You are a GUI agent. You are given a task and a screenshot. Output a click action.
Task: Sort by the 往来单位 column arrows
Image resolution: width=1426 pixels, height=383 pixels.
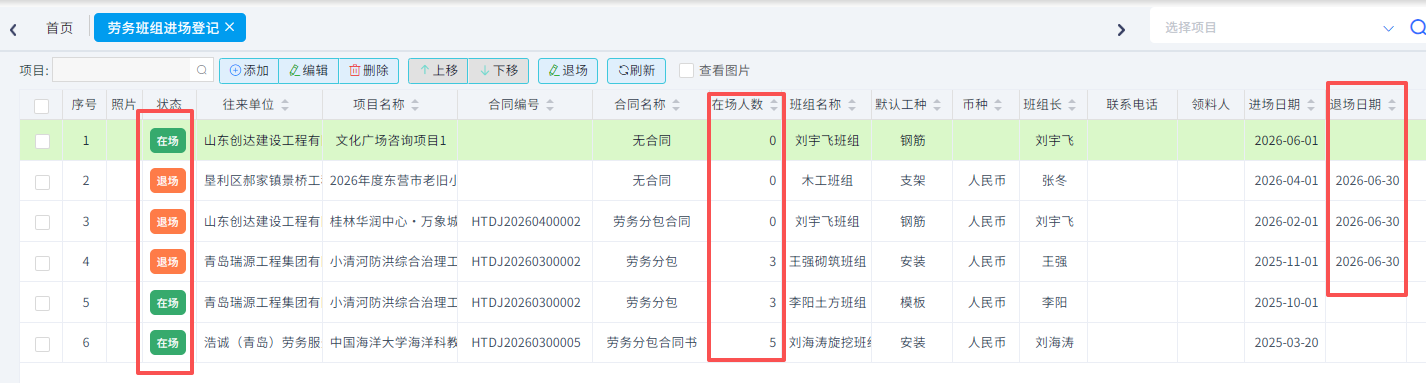point(284,105)
